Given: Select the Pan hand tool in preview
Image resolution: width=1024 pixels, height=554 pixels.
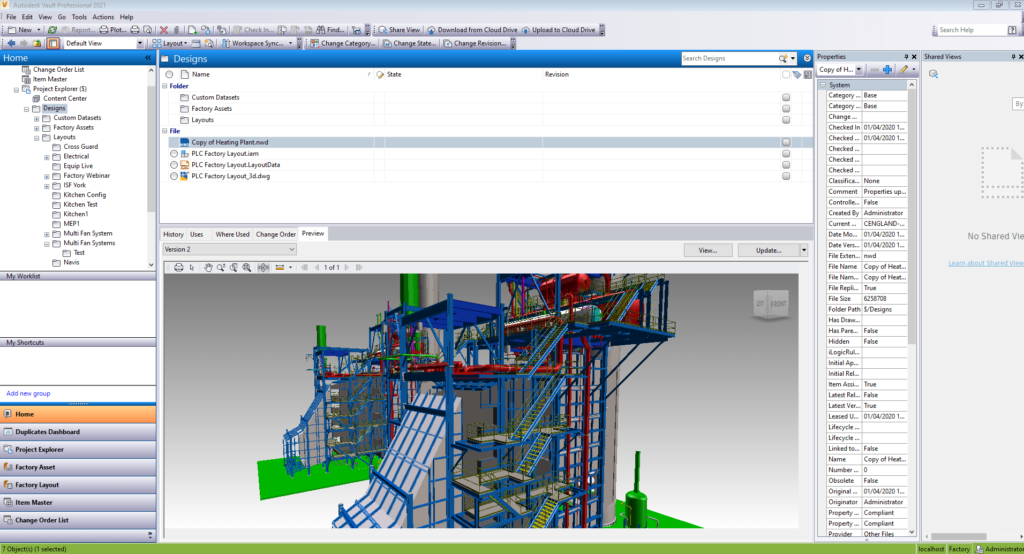Looking at the screenshot, I should (x=208, y=267).
